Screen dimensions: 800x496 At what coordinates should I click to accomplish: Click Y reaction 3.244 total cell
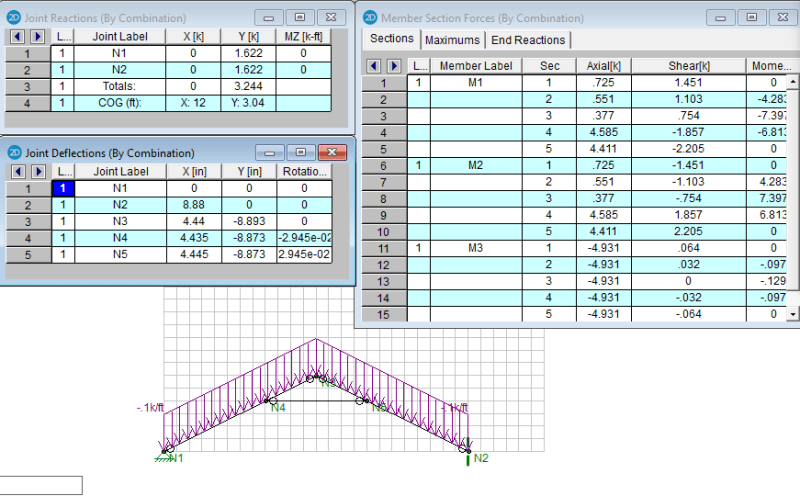(248, 86)
